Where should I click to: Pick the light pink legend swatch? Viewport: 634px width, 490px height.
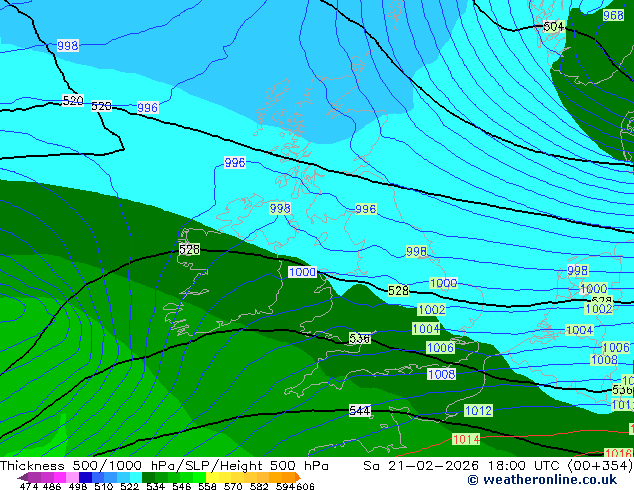tap(72, 477)
